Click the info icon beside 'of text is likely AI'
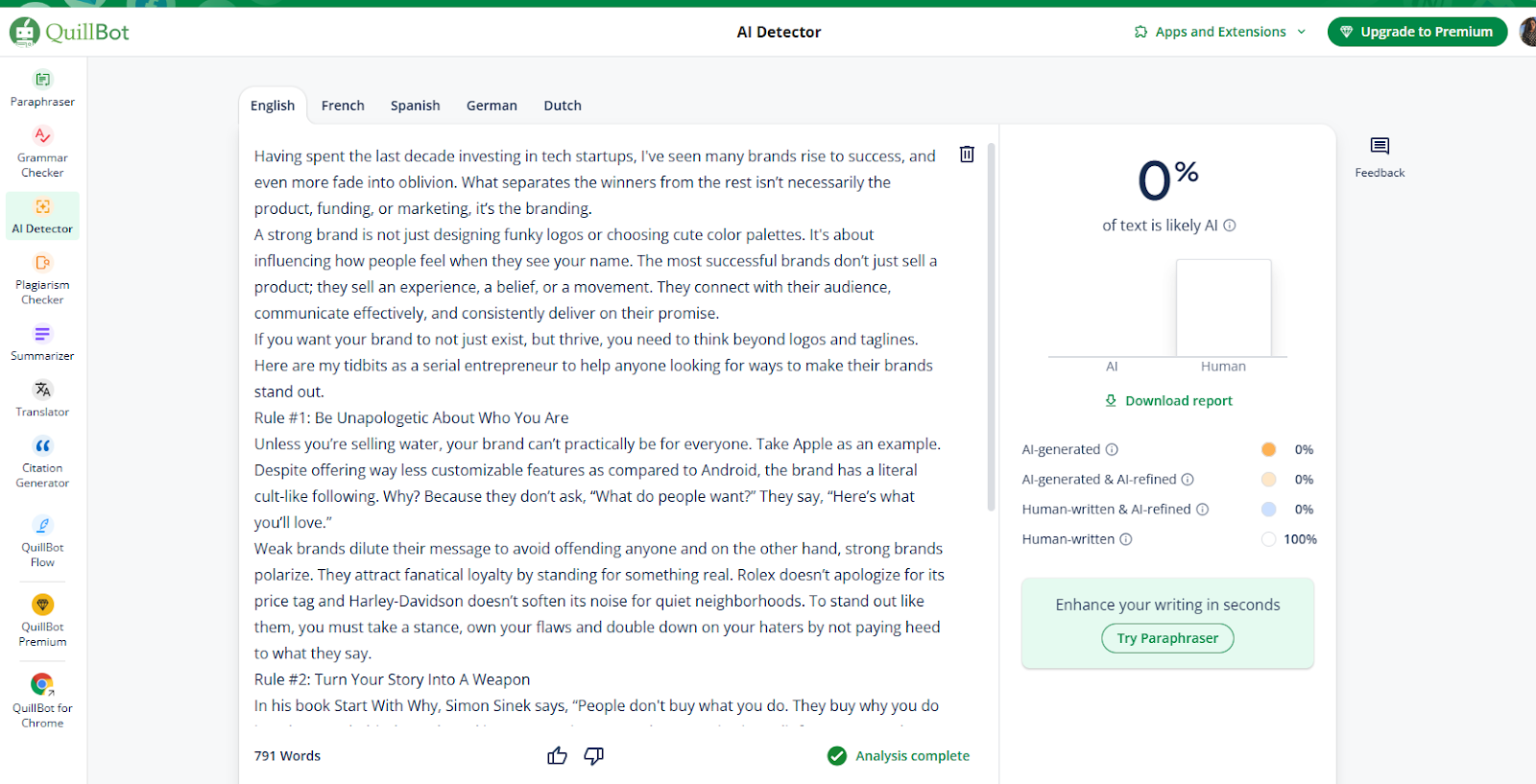This screenshot has height=784, width=1536. tap(1230, 226)
